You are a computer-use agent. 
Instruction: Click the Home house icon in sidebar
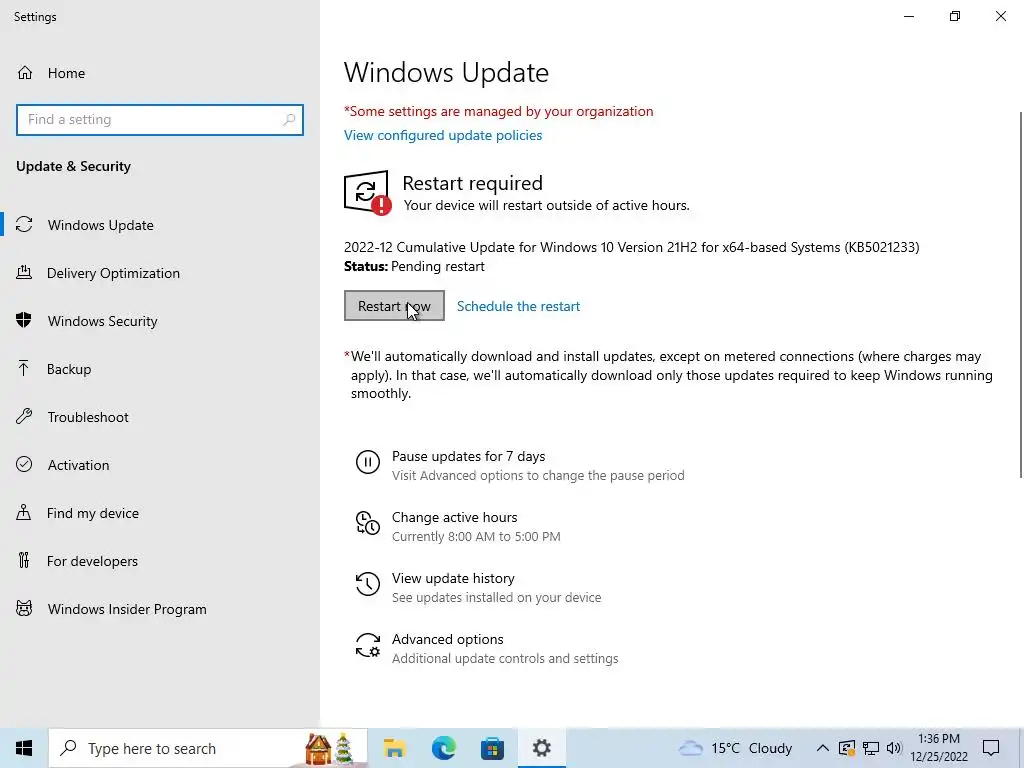[x=25, y=73]
